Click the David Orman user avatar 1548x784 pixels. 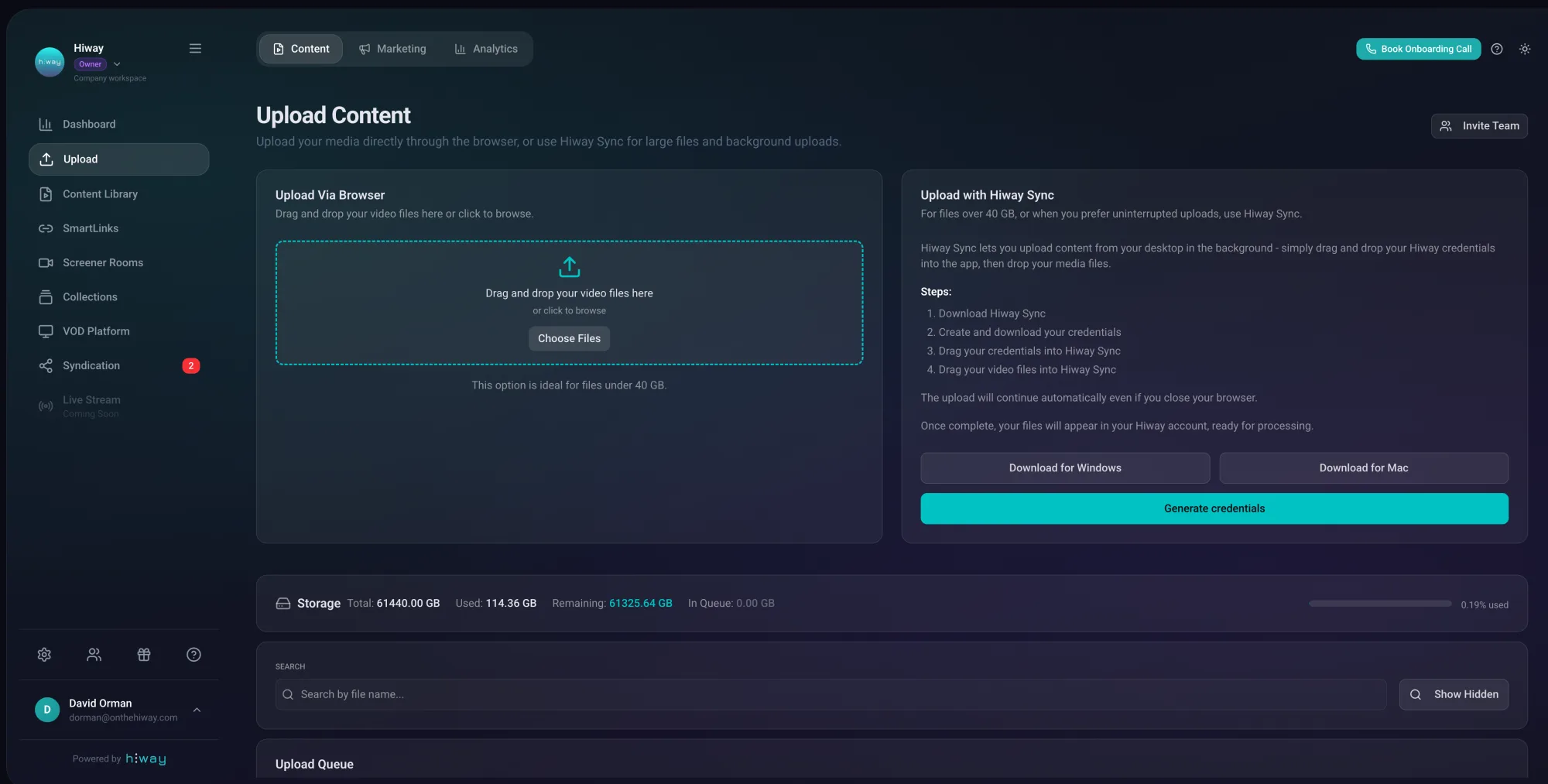click(x=47, y=710)
